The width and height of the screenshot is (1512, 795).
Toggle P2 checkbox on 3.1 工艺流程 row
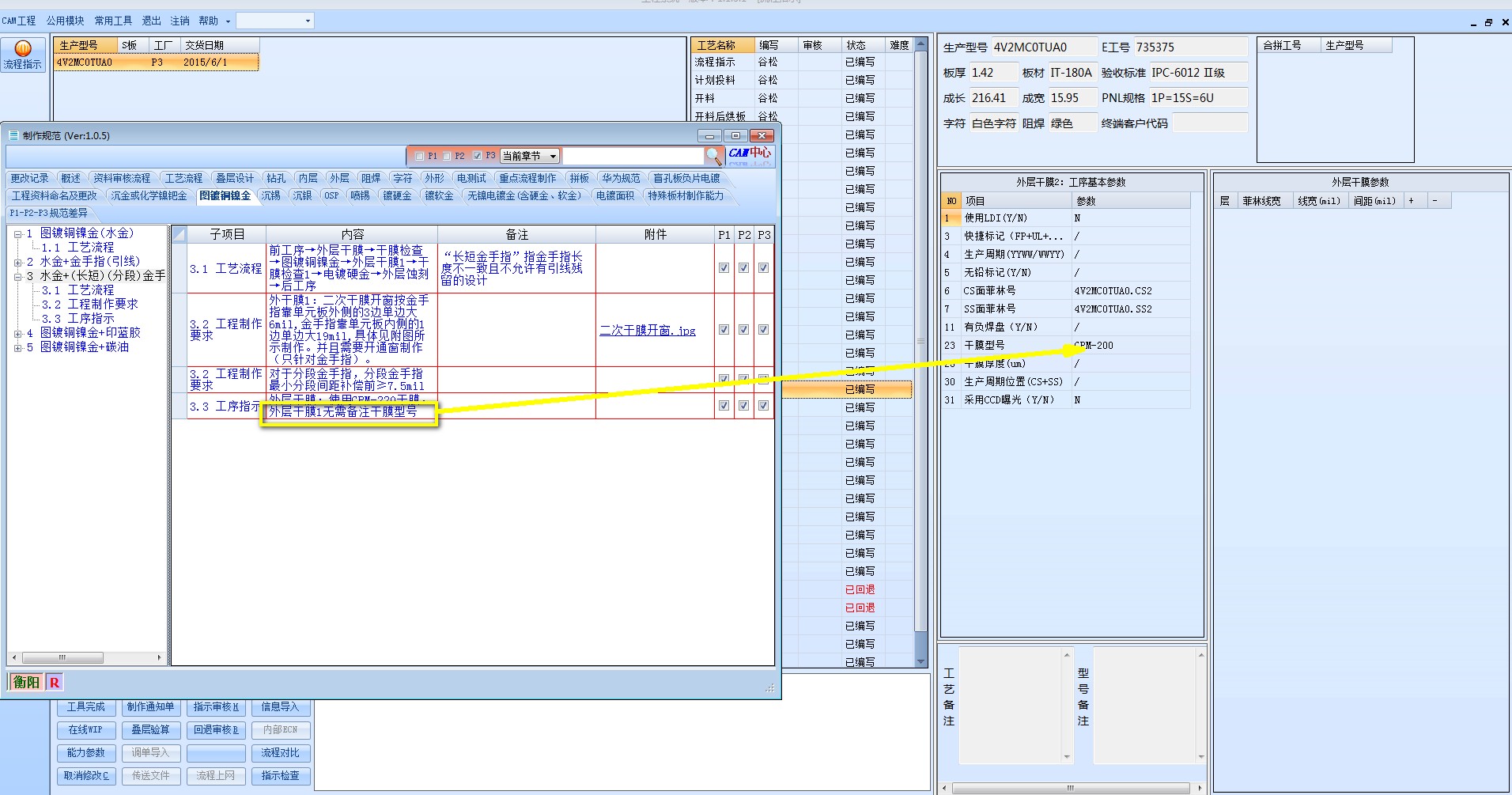(x=743, y=268)
